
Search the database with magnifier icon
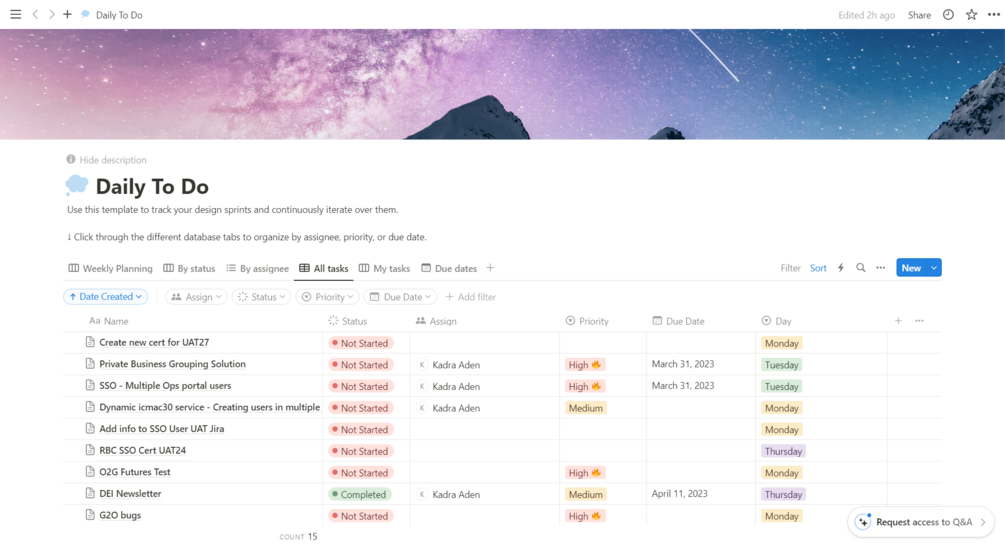tap(861, 268)
